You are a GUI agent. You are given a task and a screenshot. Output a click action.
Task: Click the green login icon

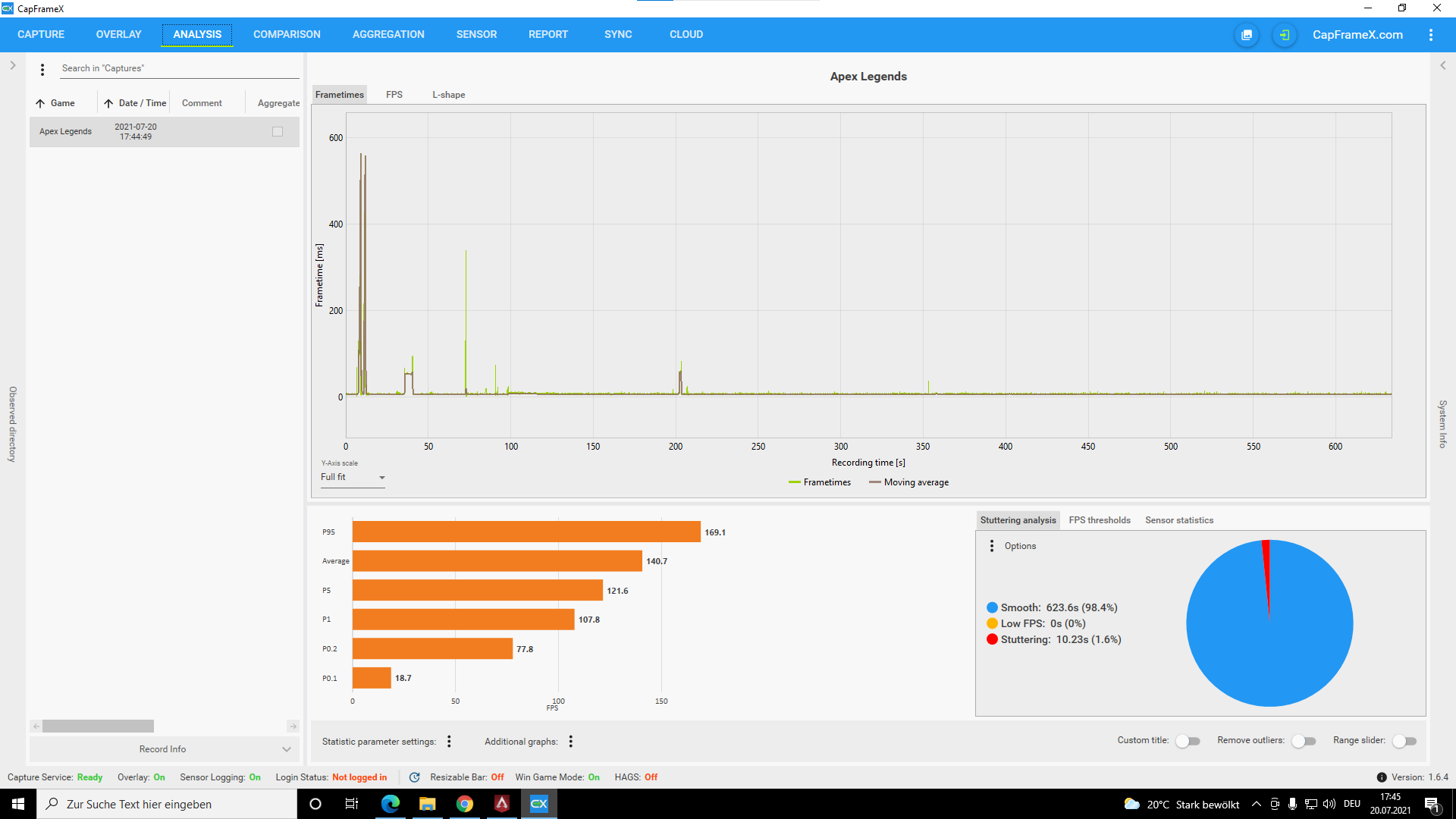pos(1284,35)
